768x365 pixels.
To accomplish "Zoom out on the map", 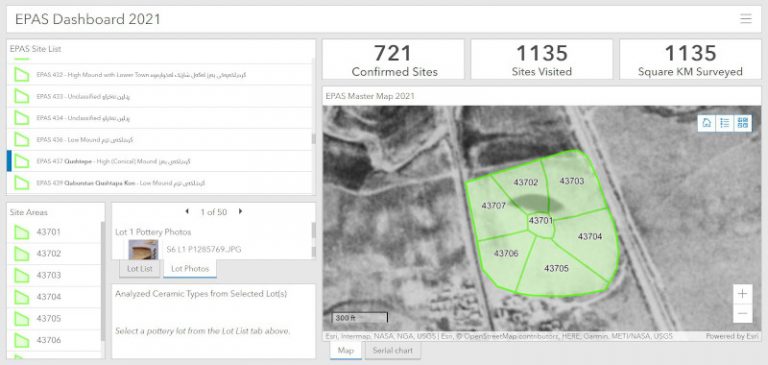I will (x=743, y=314).
